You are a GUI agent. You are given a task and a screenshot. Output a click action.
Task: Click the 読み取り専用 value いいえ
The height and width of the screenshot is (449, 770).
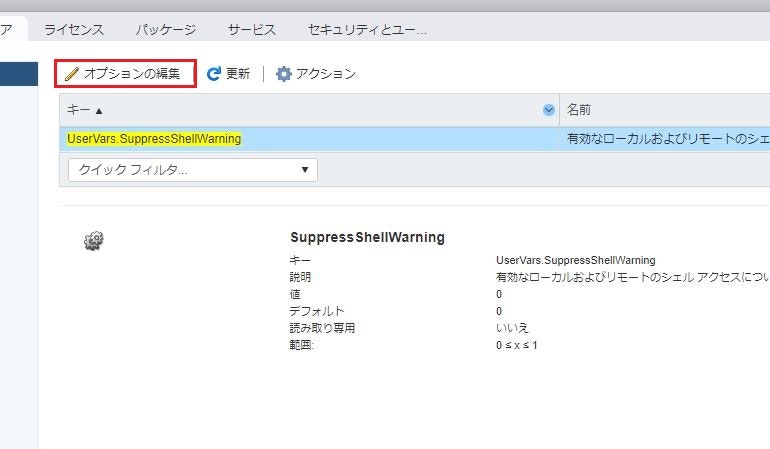[512, 328]
